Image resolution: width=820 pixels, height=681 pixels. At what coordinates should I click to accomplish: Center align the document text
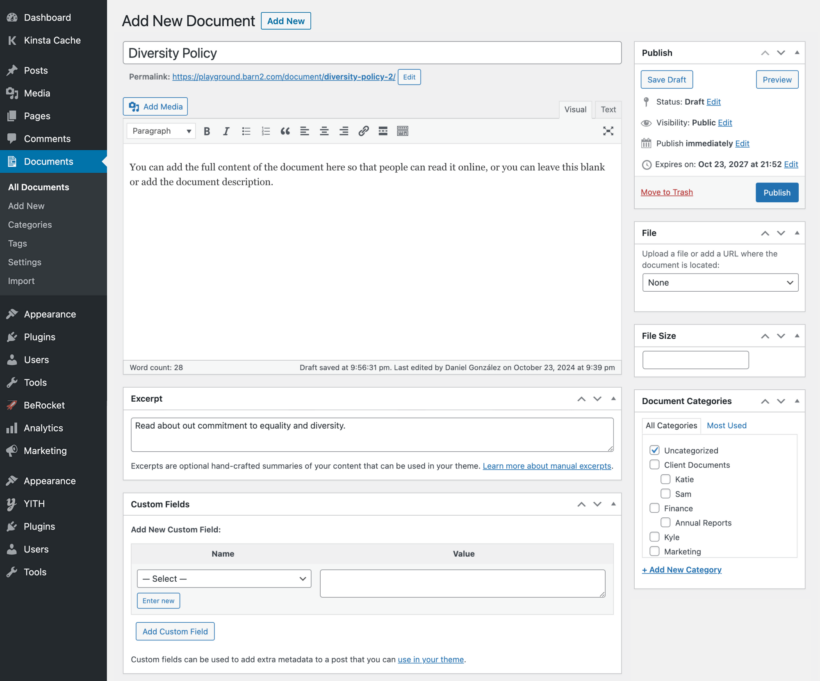point(322,131)
